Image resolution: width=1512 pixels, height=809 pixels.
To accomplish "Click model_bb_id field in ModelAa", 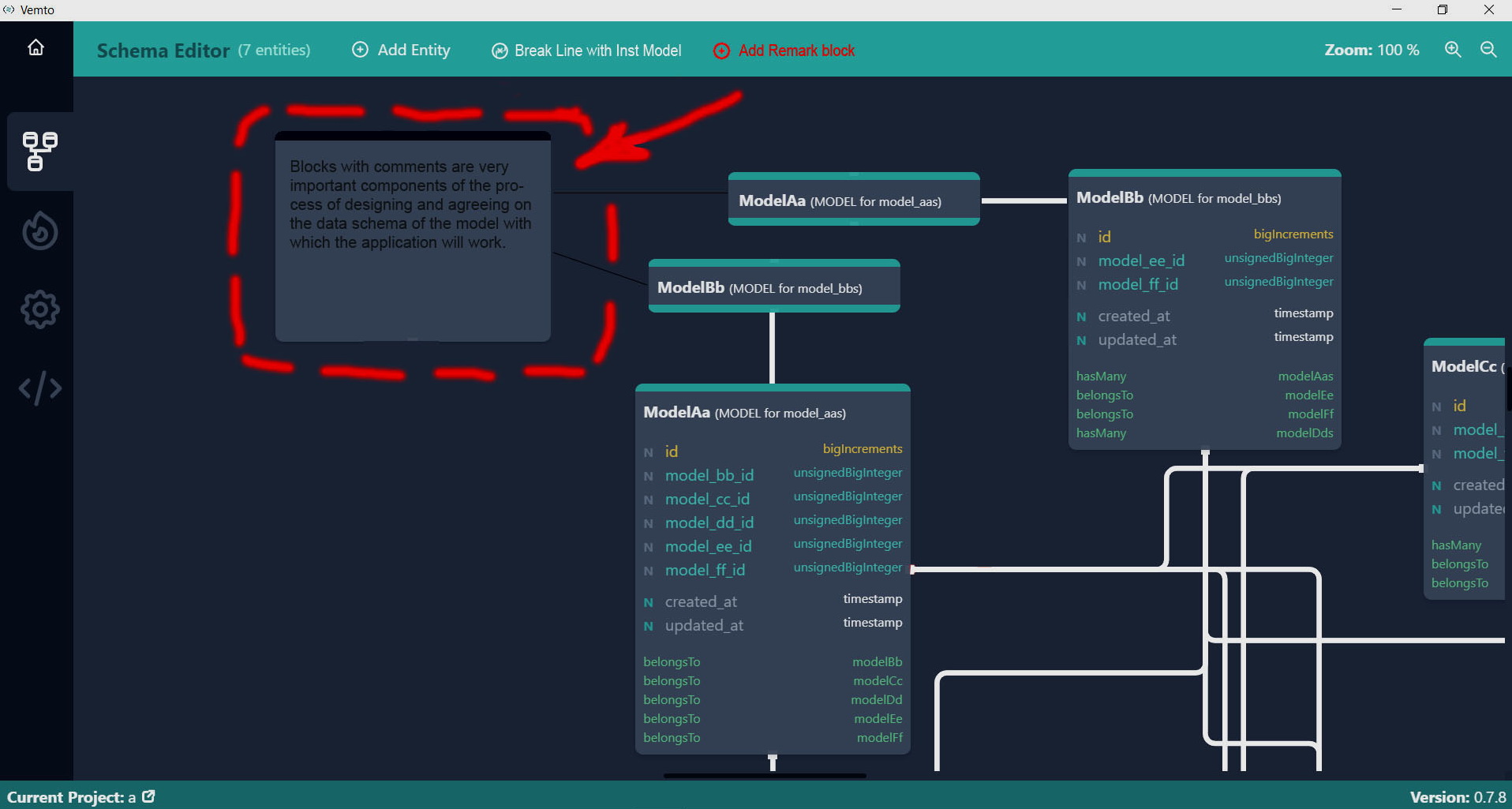I will pos(773,475).
